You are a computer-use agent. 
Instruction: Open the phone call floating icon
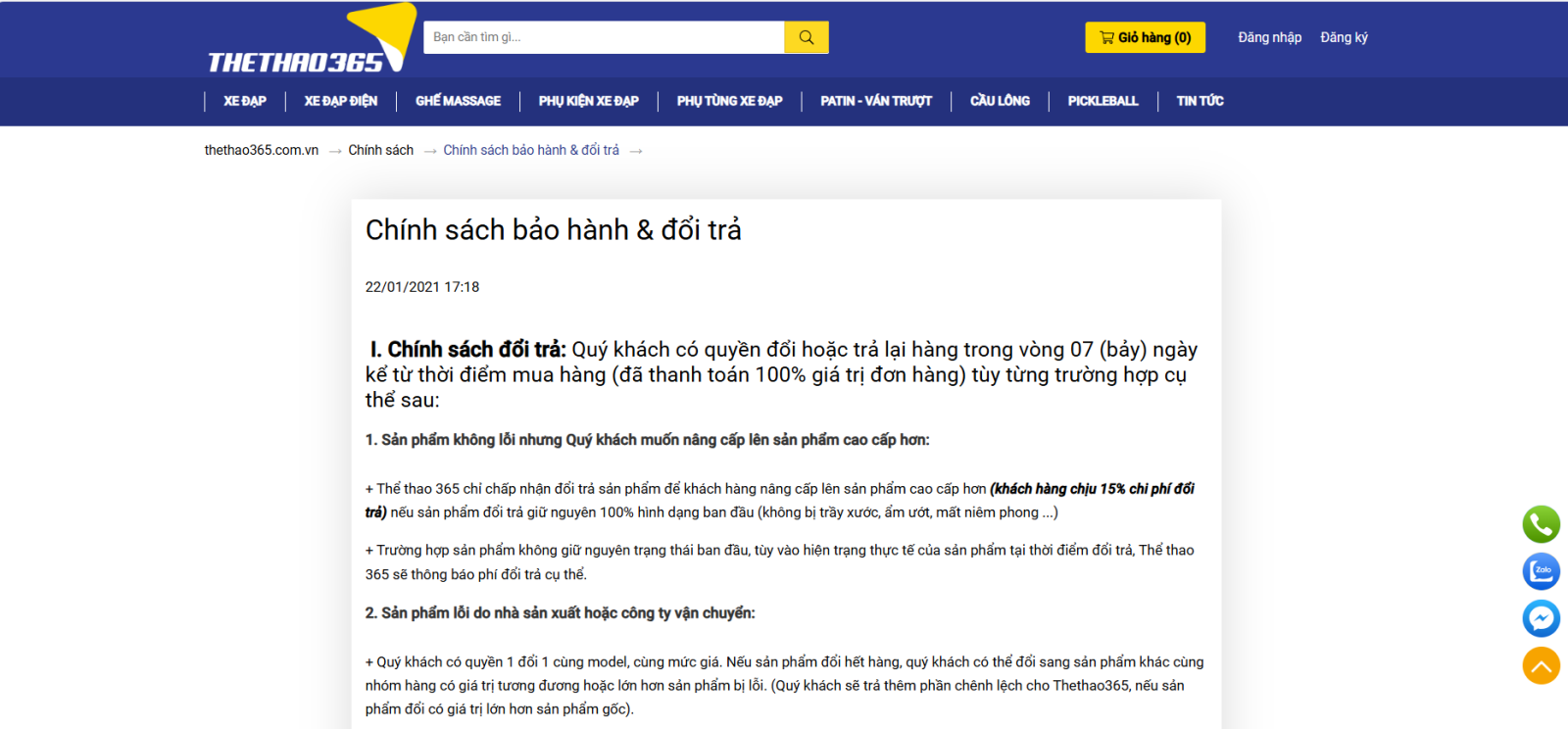(x=1541, y=524)
